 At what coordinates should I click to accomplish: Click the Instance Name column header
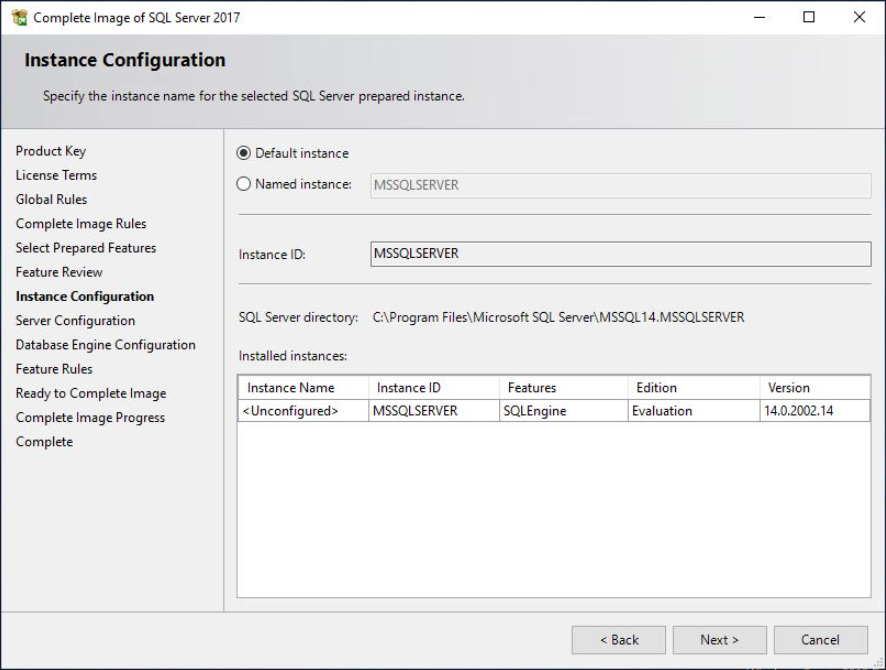point(303,388)
